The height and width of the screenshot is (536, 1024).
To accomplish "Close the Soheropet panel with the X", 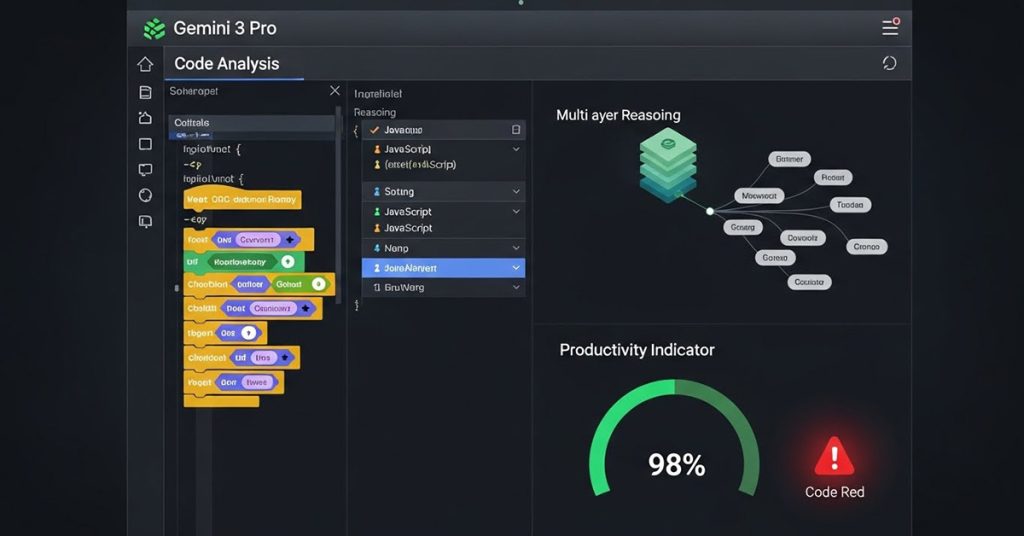I will (x=334, y=91).
